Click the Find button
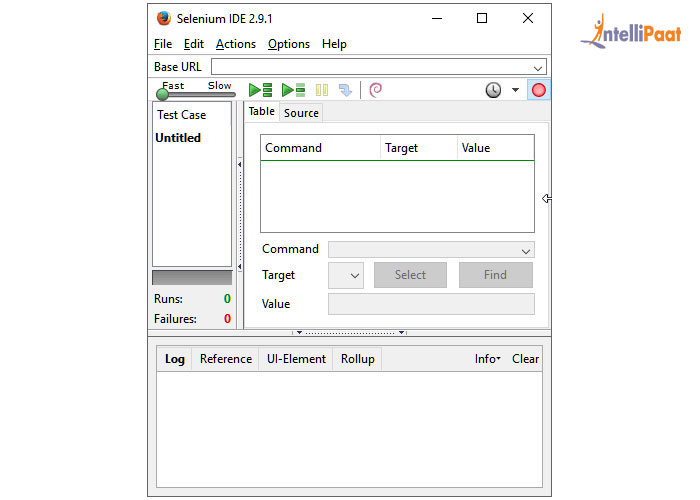This screenshot has width=700, height=500. (496, 275)
